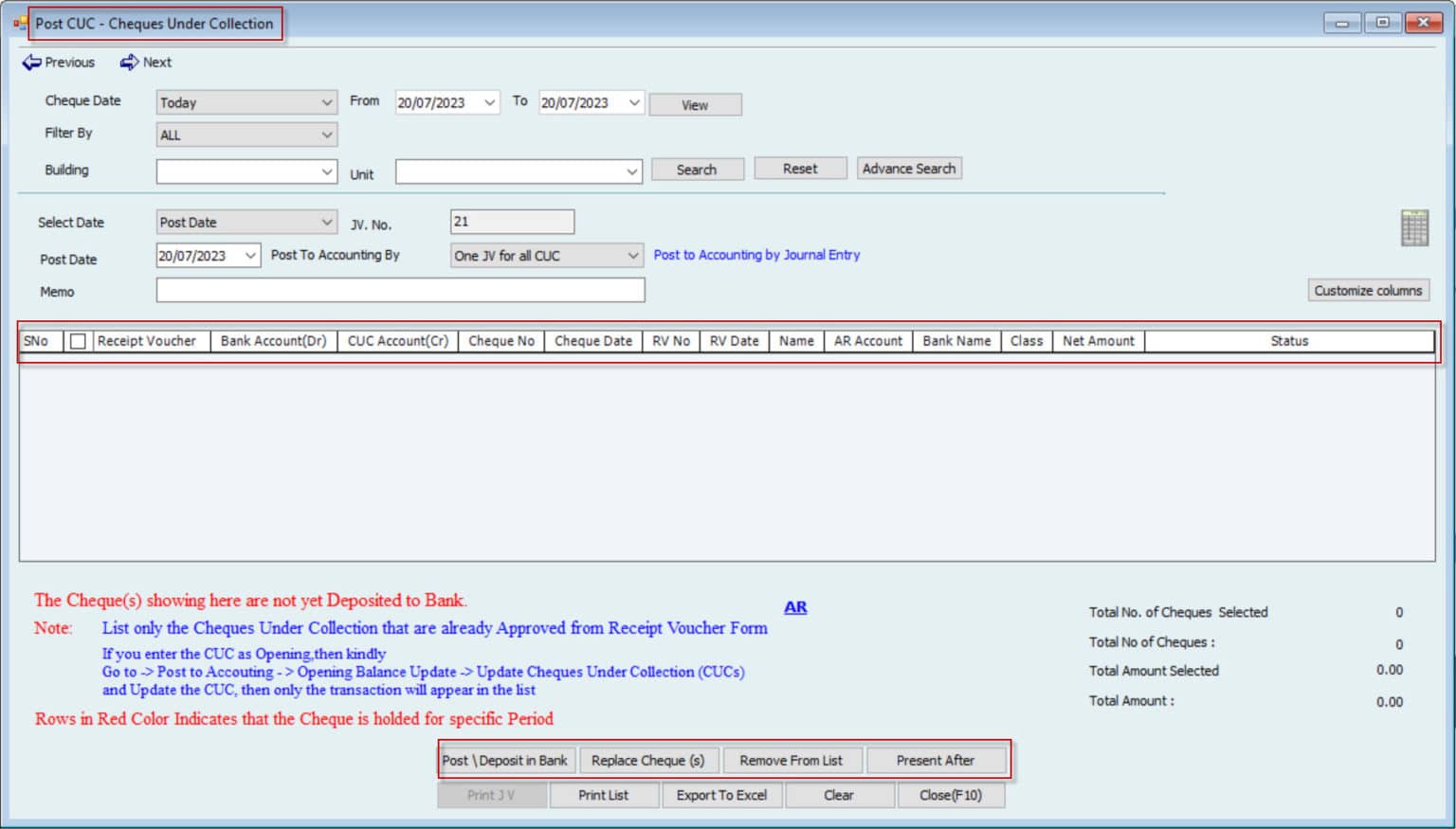The image size is (1456, 829).
Task: Expand the Post To Accounting By combo box
Action: click(632, 256)
